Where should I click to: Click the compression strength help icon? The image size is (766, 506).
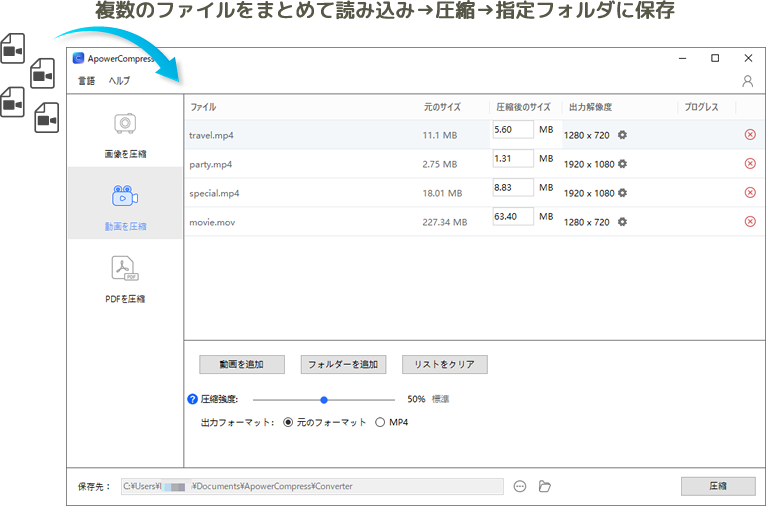[x=193, y=399]
